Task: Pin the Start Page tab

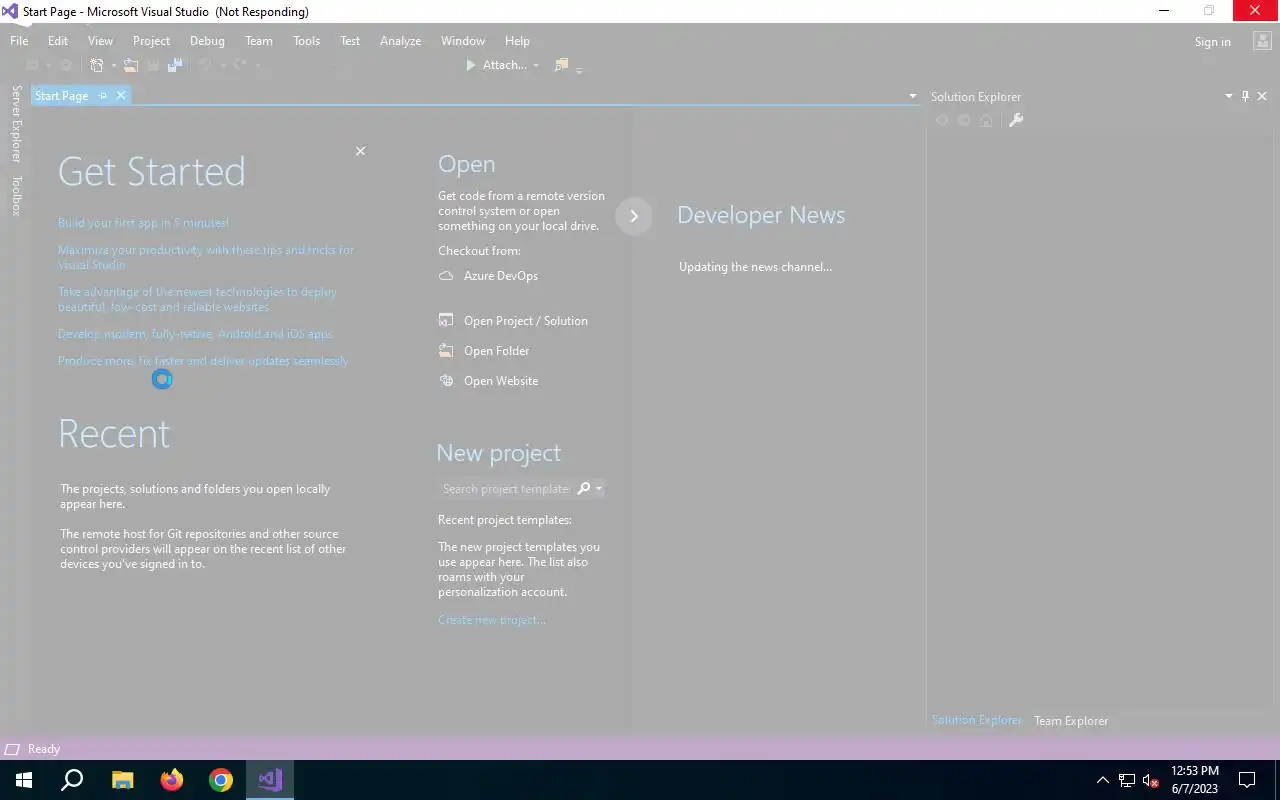Action: coord(102,96)
